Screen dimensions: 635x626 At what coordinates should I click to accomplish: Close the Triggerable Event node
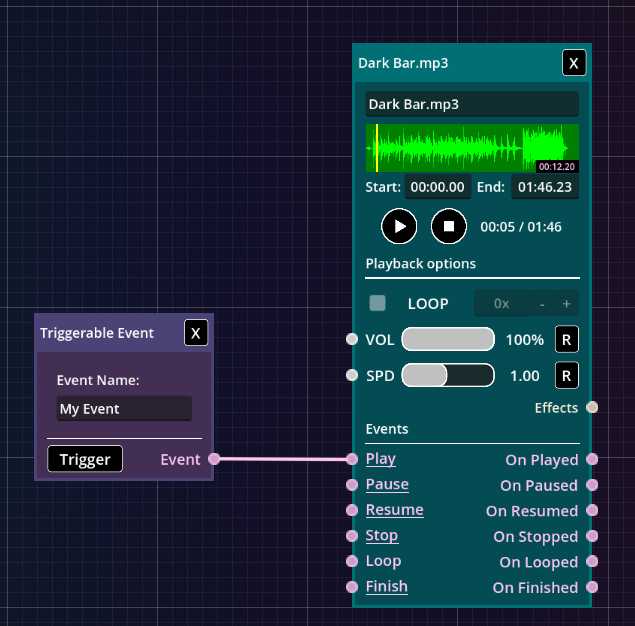coord(196,333)
